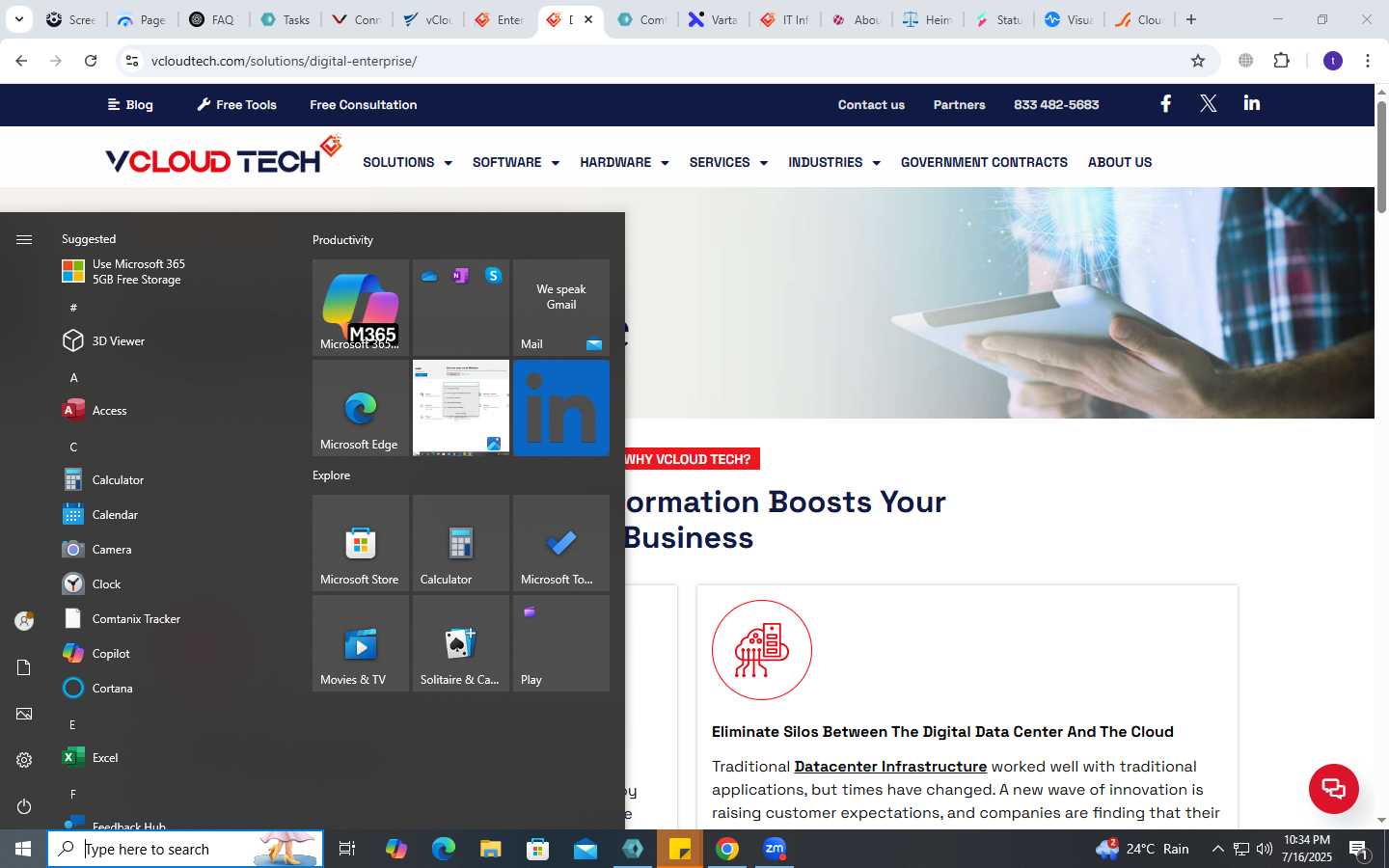Reload the page

91,61
